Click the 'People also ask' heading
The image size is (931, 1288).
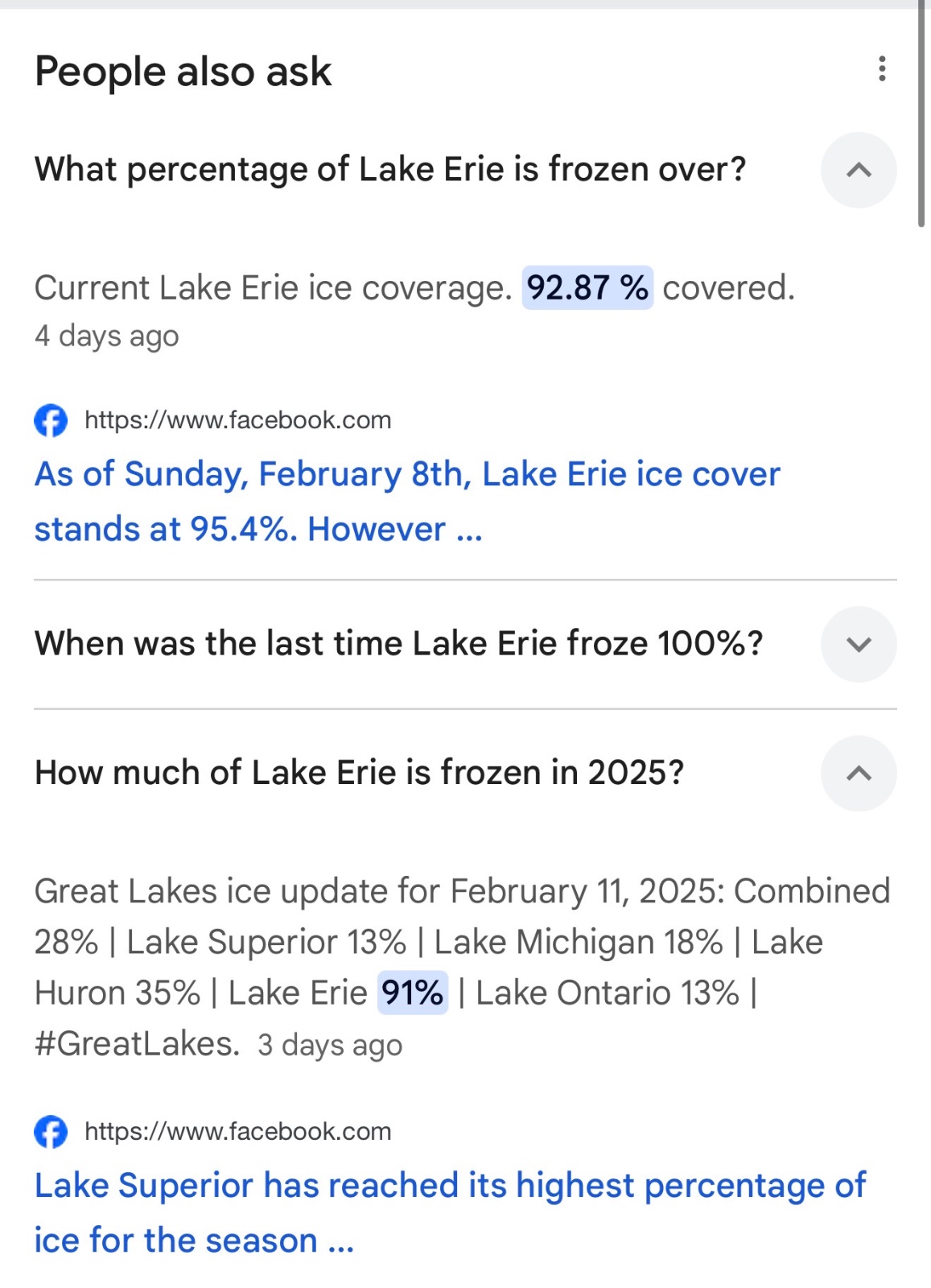click(183, 72)
